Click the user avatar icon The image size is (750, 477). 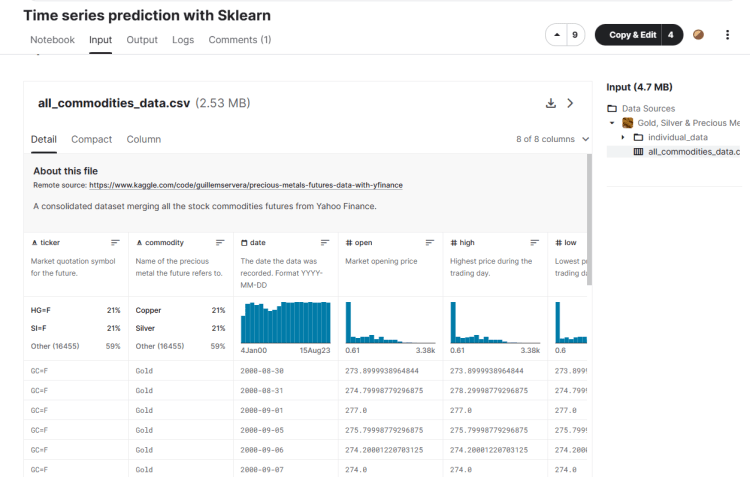tap(698, 35)
